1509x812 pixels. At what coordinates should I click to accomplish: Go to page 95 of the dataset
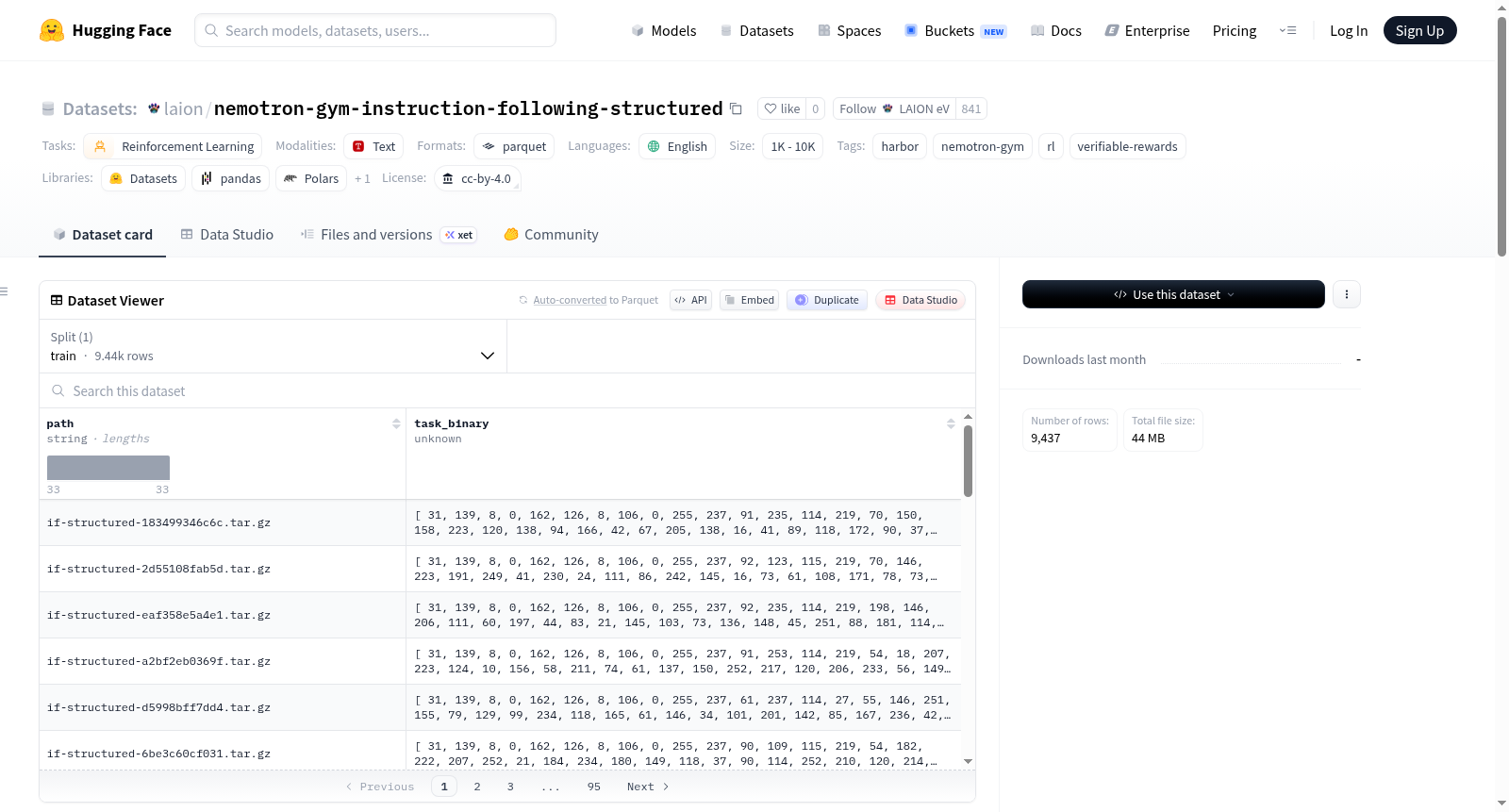click(x=593, y=787)
